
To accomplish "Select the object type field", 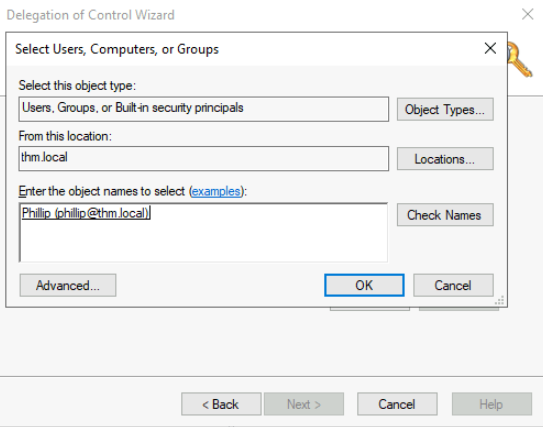I will tap(204, 109).
